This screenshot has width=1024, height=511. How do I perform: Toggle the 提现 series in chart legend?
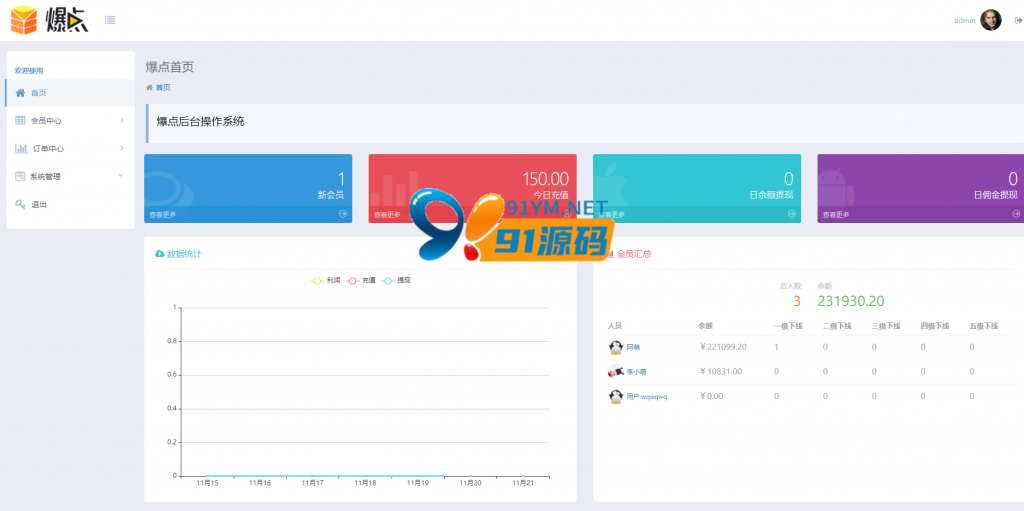[x=396, y=280]
